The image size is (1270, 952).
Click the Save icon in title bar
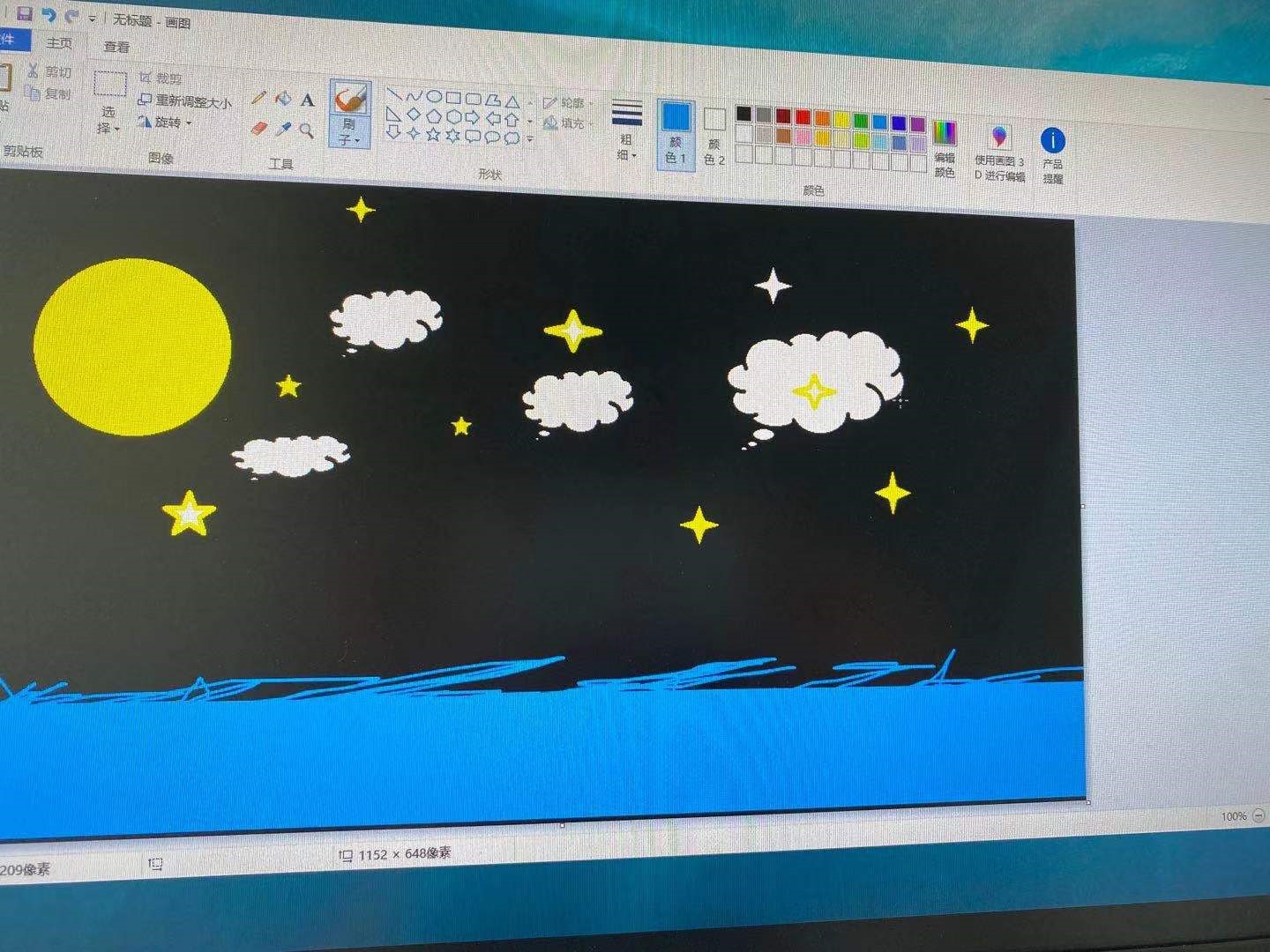(25, 13)
